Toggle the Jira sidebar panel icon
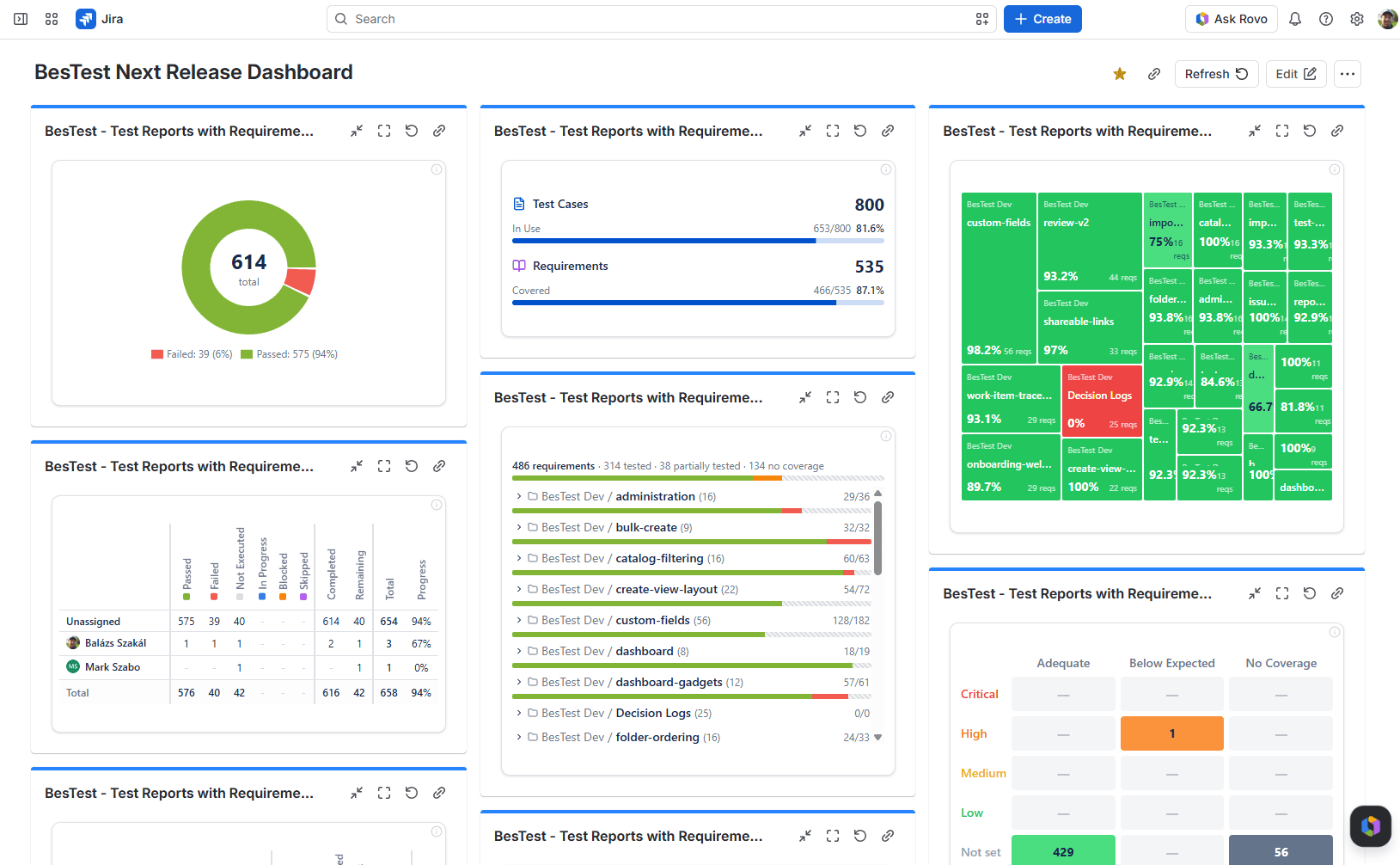 pos(21,19)
